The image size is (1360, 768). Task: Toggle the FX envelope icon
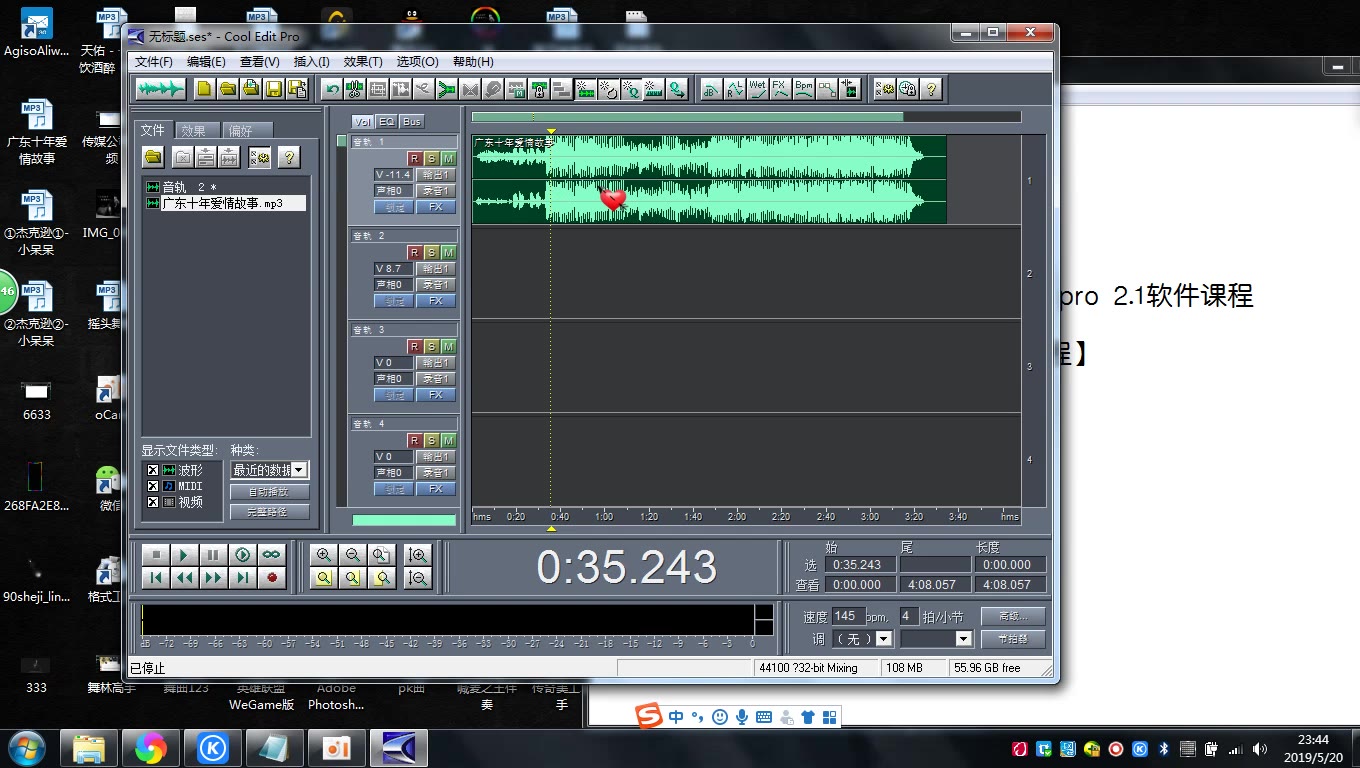[781, 89]
